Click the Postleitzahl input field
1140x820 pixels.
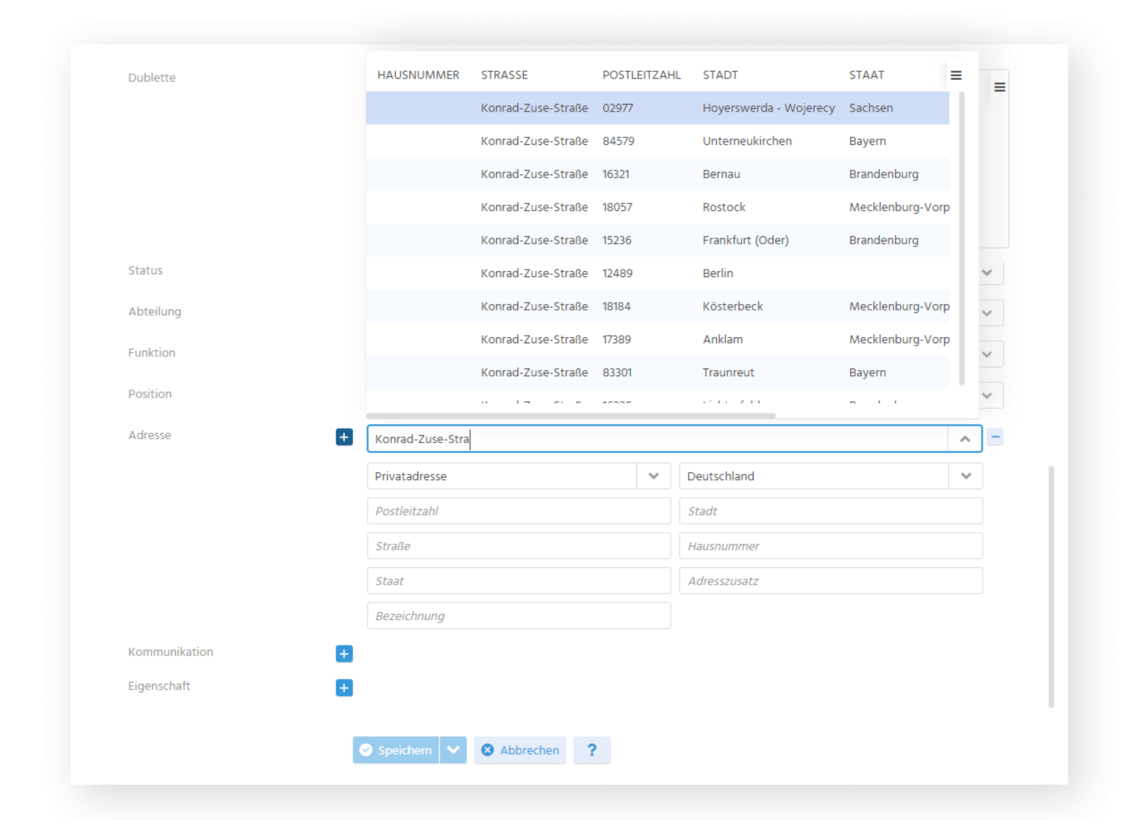[518, 511]
